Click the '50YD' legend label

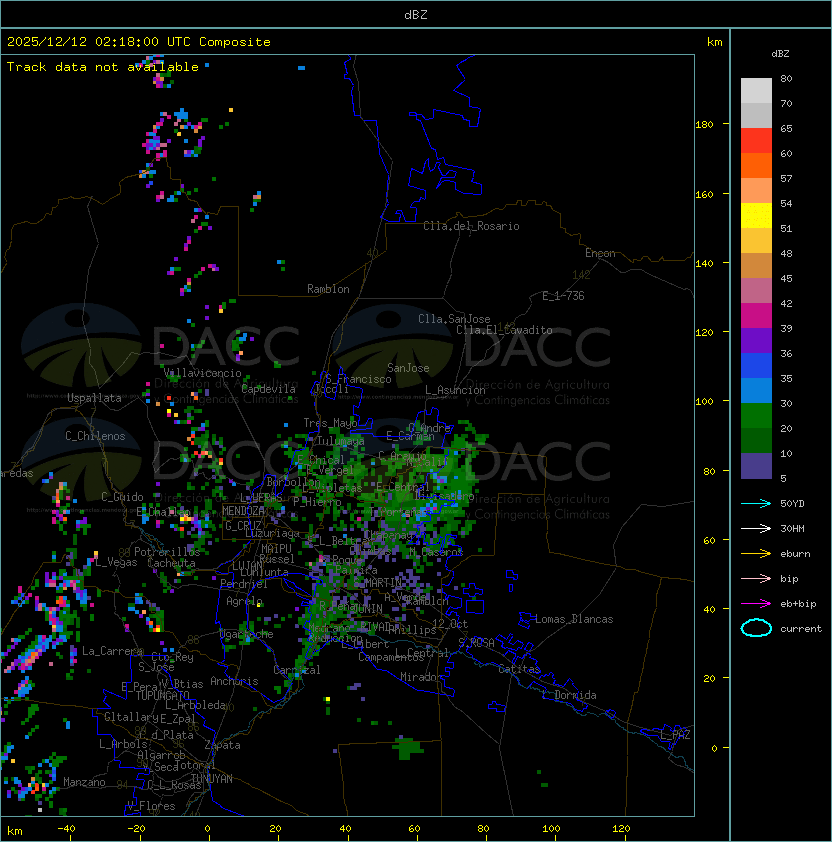(x=792, y=503)
